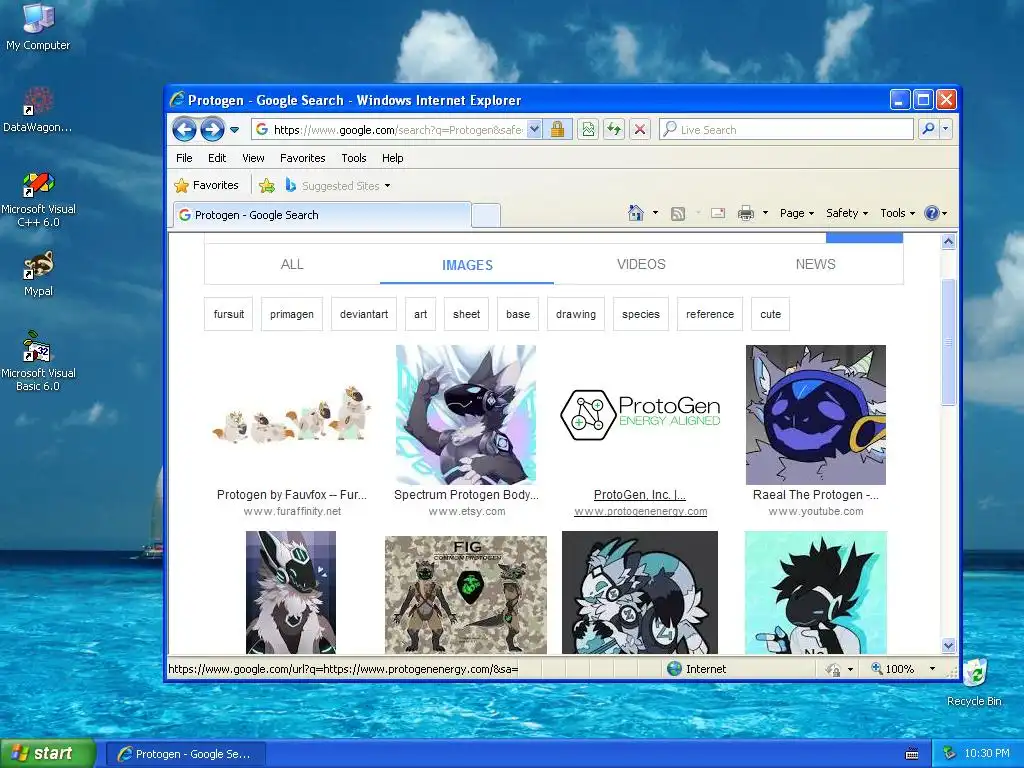Open the Edit menu
The height and width of the screenshot is (768, 1024).
coord(217,158)
